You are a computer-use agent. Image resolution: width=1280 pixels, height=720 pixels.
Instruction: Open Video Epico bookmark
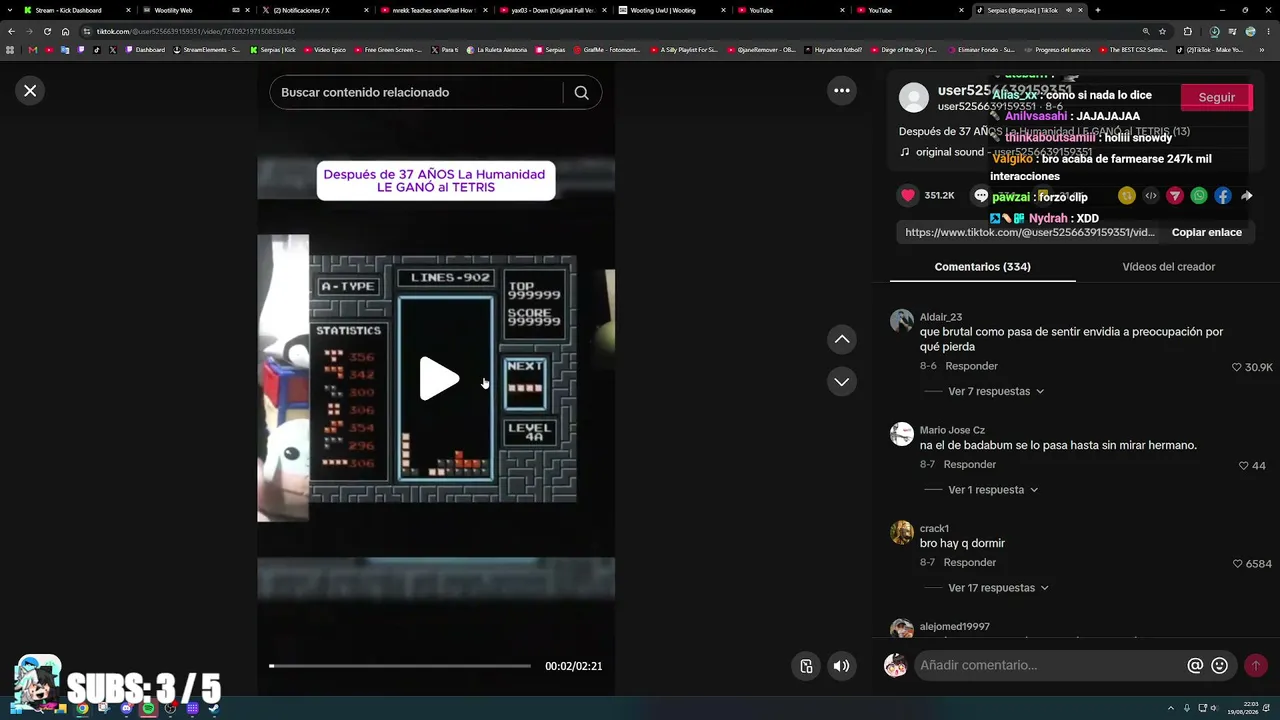tap(325, 49)
